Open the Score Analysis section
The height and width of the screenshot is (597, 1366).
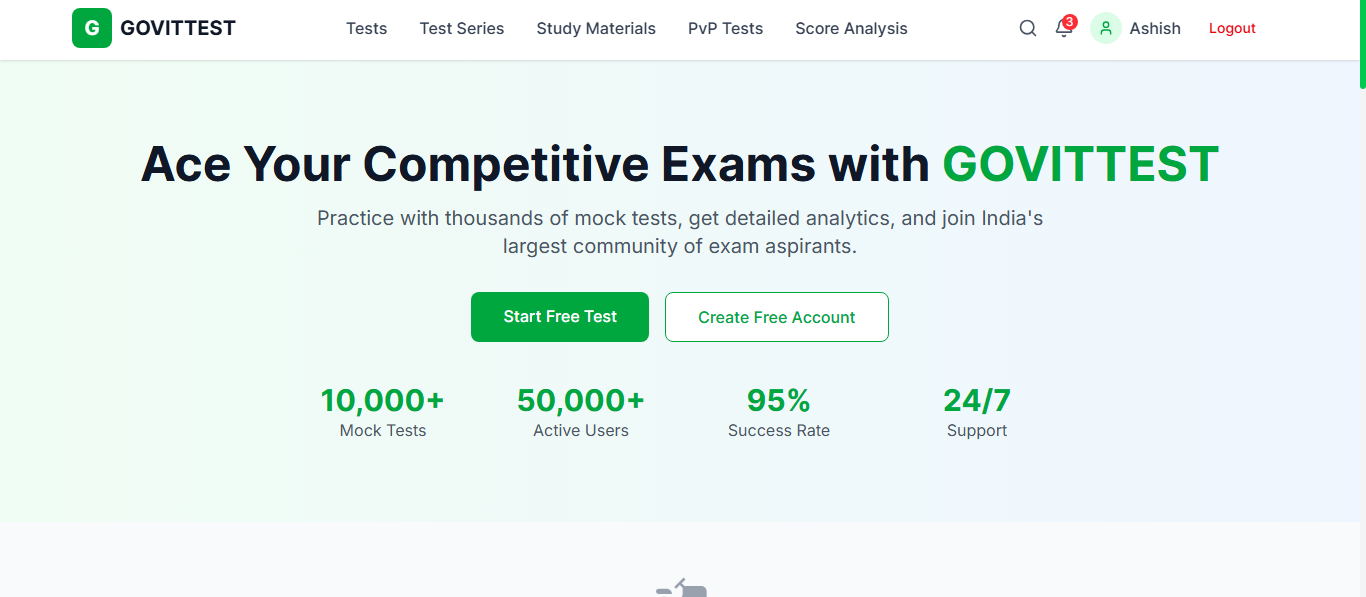coord(851,28)
